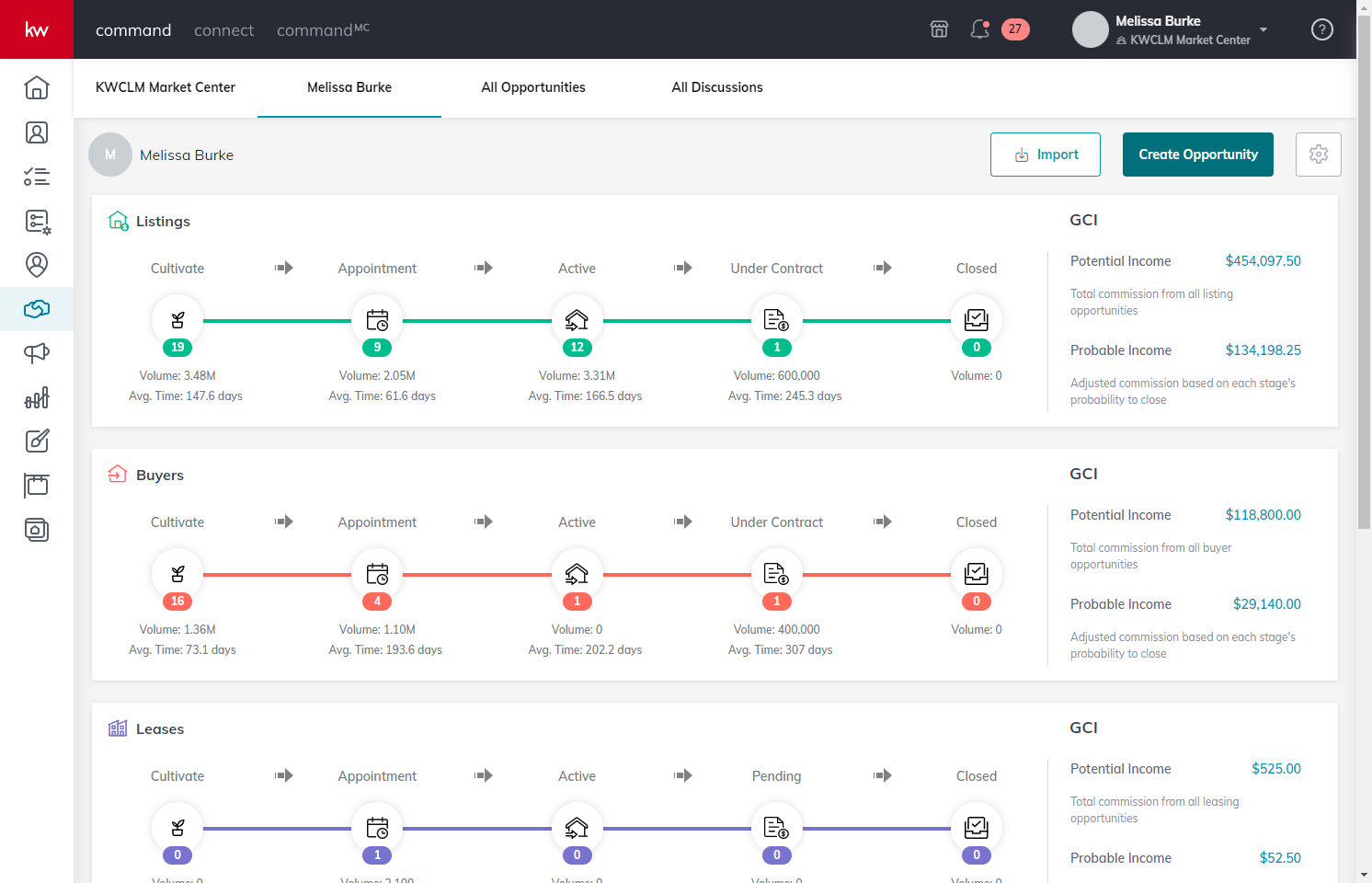
Task: Open the edit pencil icon in the sidebar
Action: [37, 441]
